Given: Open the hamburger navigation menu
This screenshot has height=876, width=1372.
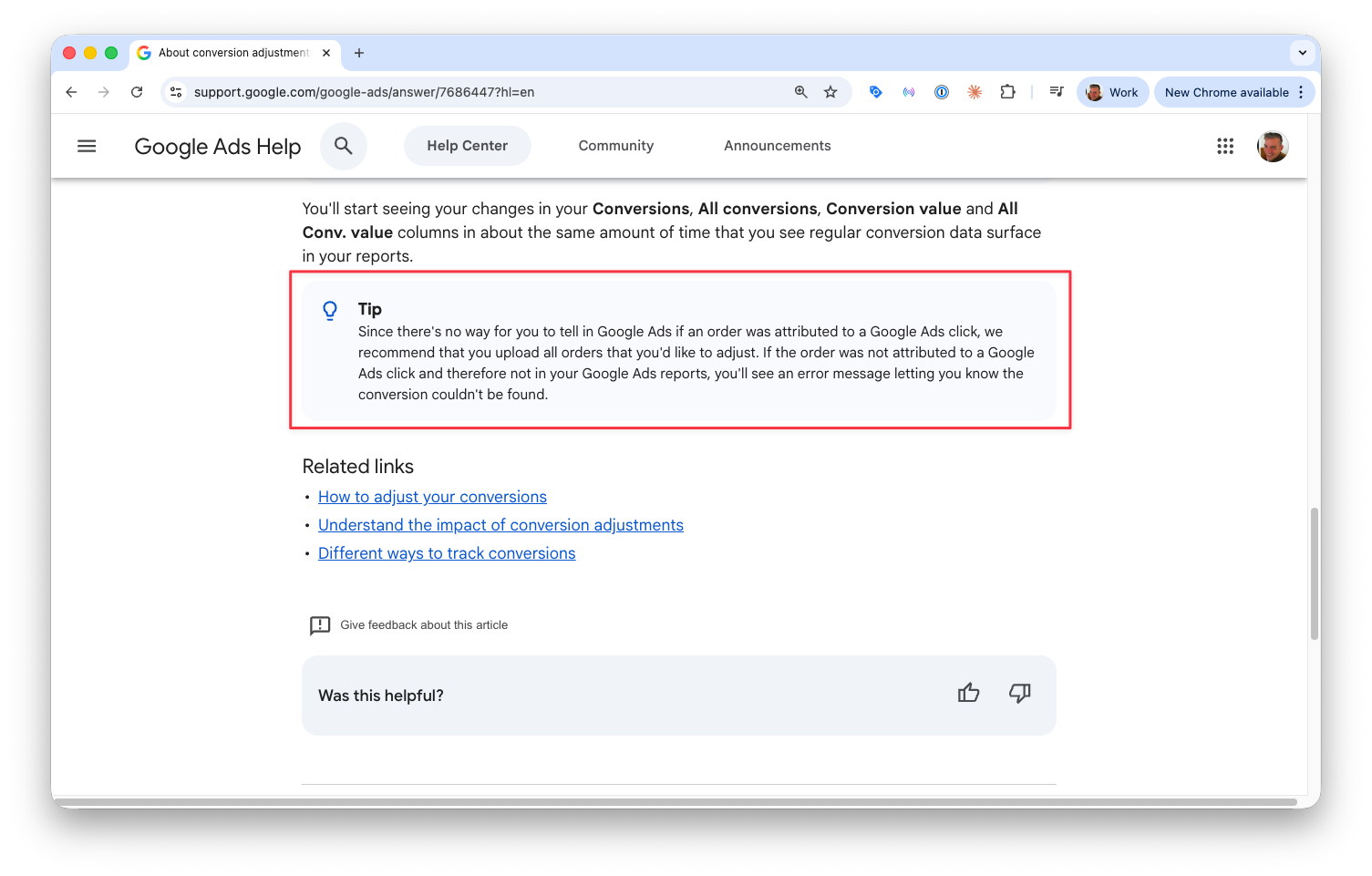Looking at the screenshot, I should 87,145.
